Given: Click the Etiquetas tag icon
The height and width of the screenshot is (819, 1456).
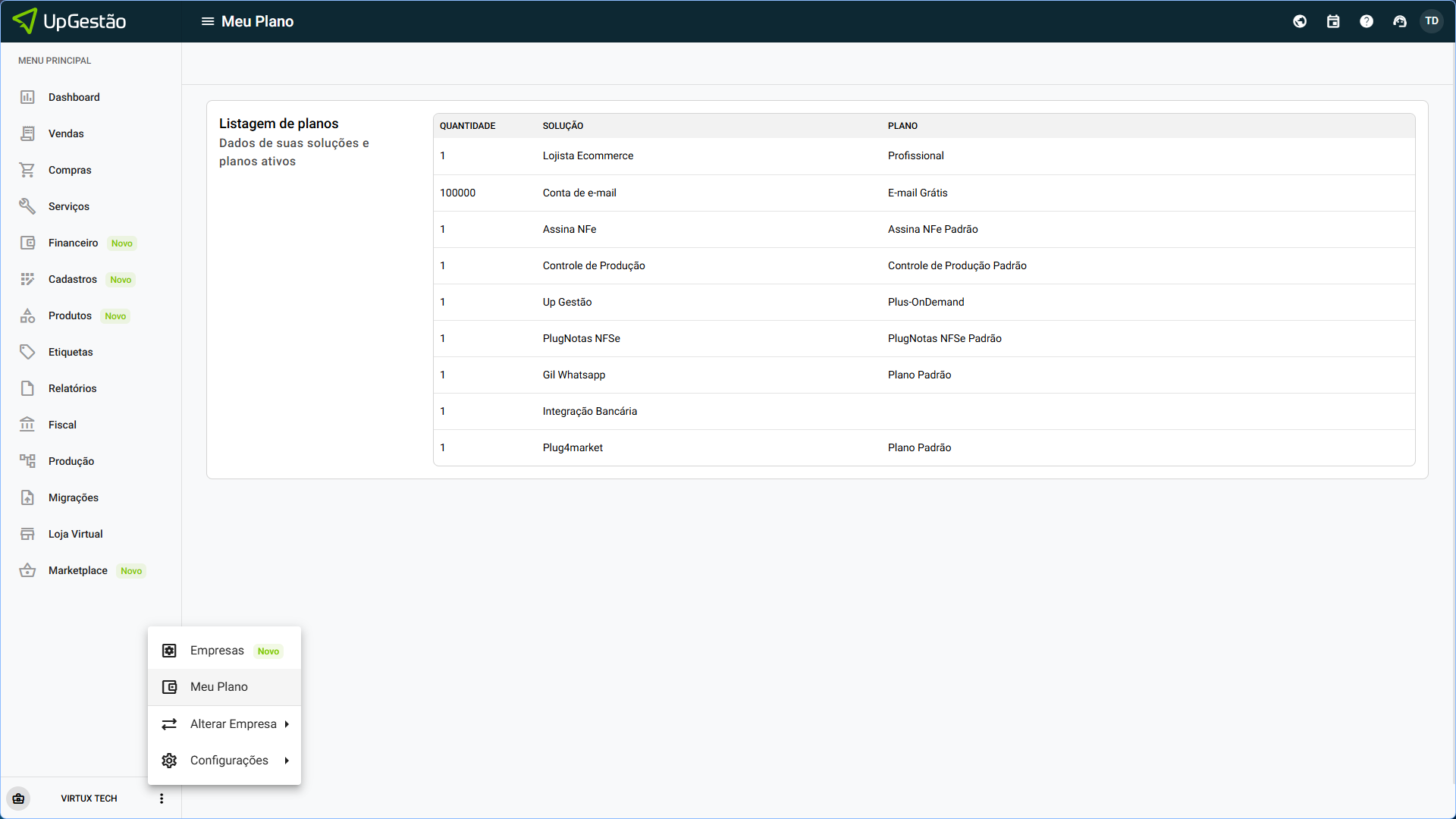Looking at the screenshot, I should click(27, 352).
